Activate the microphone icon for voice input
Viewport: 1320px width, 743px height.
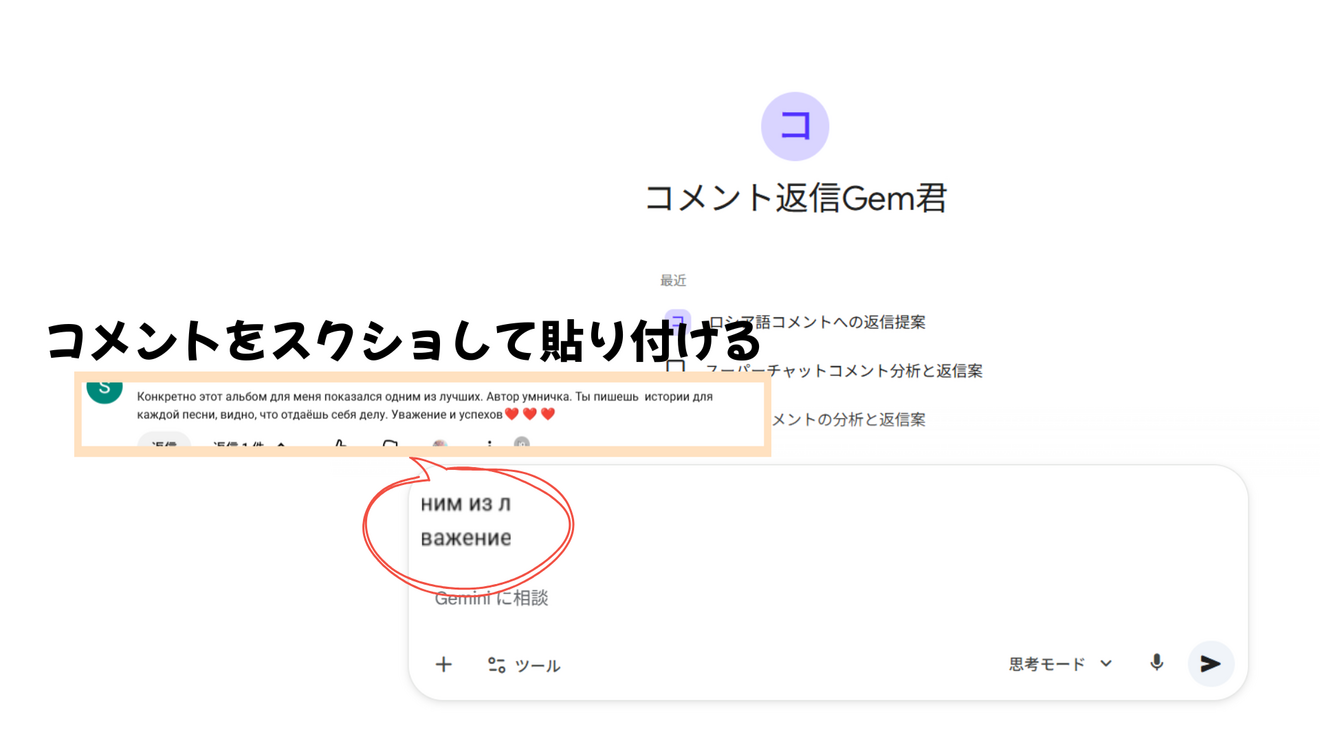1155,663
